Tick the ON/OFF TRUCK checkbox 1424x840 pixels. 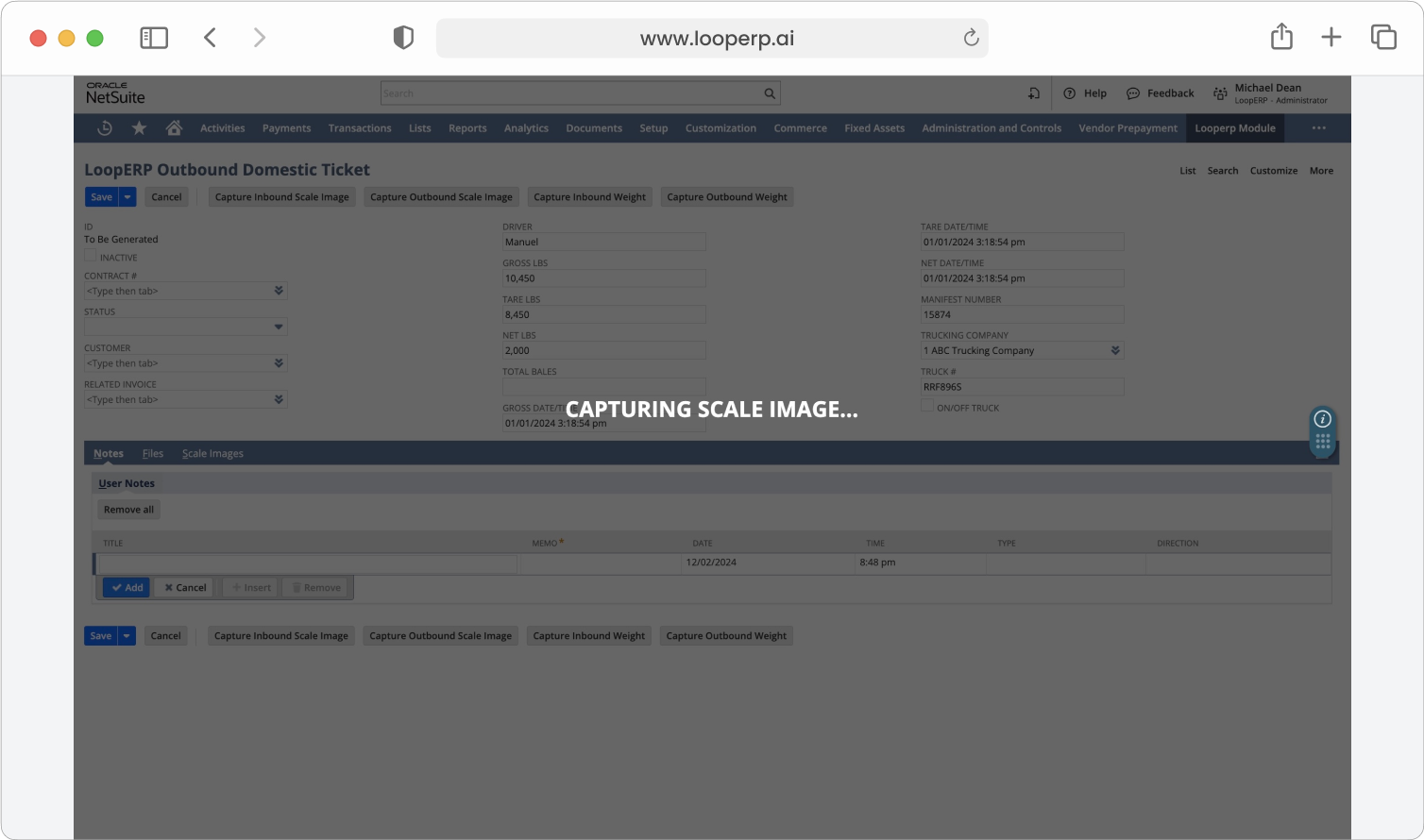point(927,406)
